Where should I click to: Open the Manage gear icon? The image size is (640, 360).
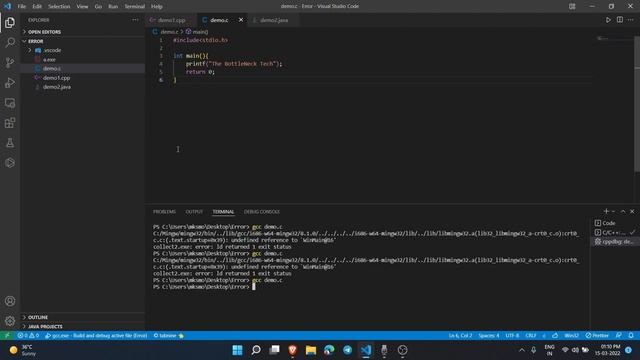click(x=10, y=321)
